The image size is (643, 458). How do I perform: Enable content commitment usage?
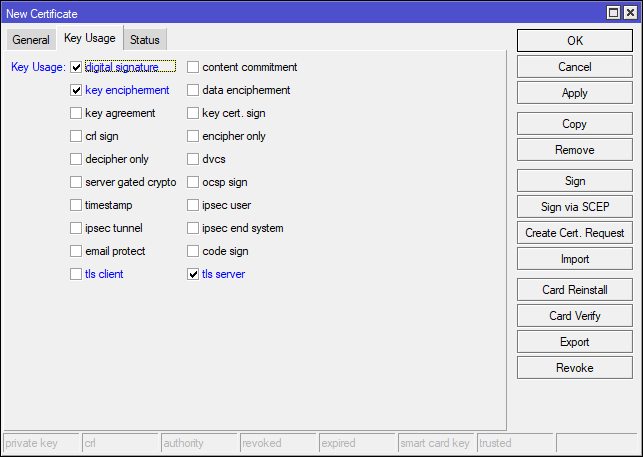tap(193, 67)
